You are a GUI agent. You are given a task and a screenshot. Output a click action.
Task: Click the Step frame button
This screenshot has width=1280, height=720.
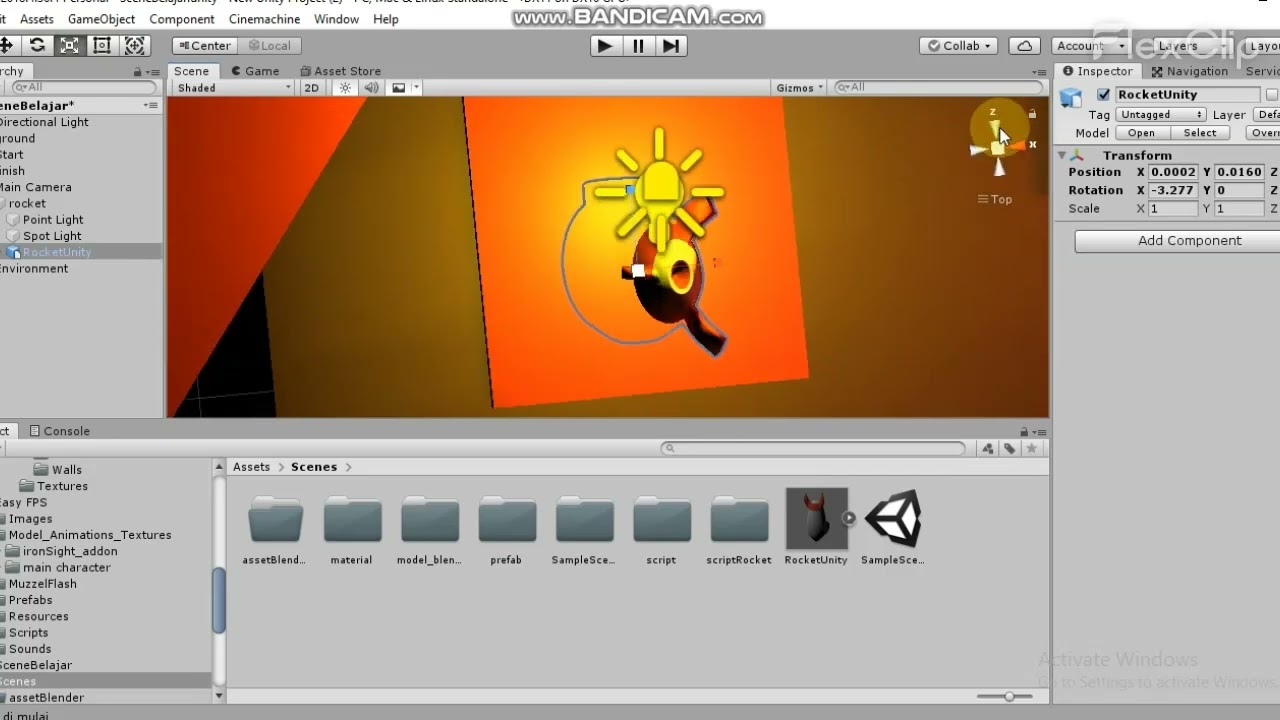(671, 45)
